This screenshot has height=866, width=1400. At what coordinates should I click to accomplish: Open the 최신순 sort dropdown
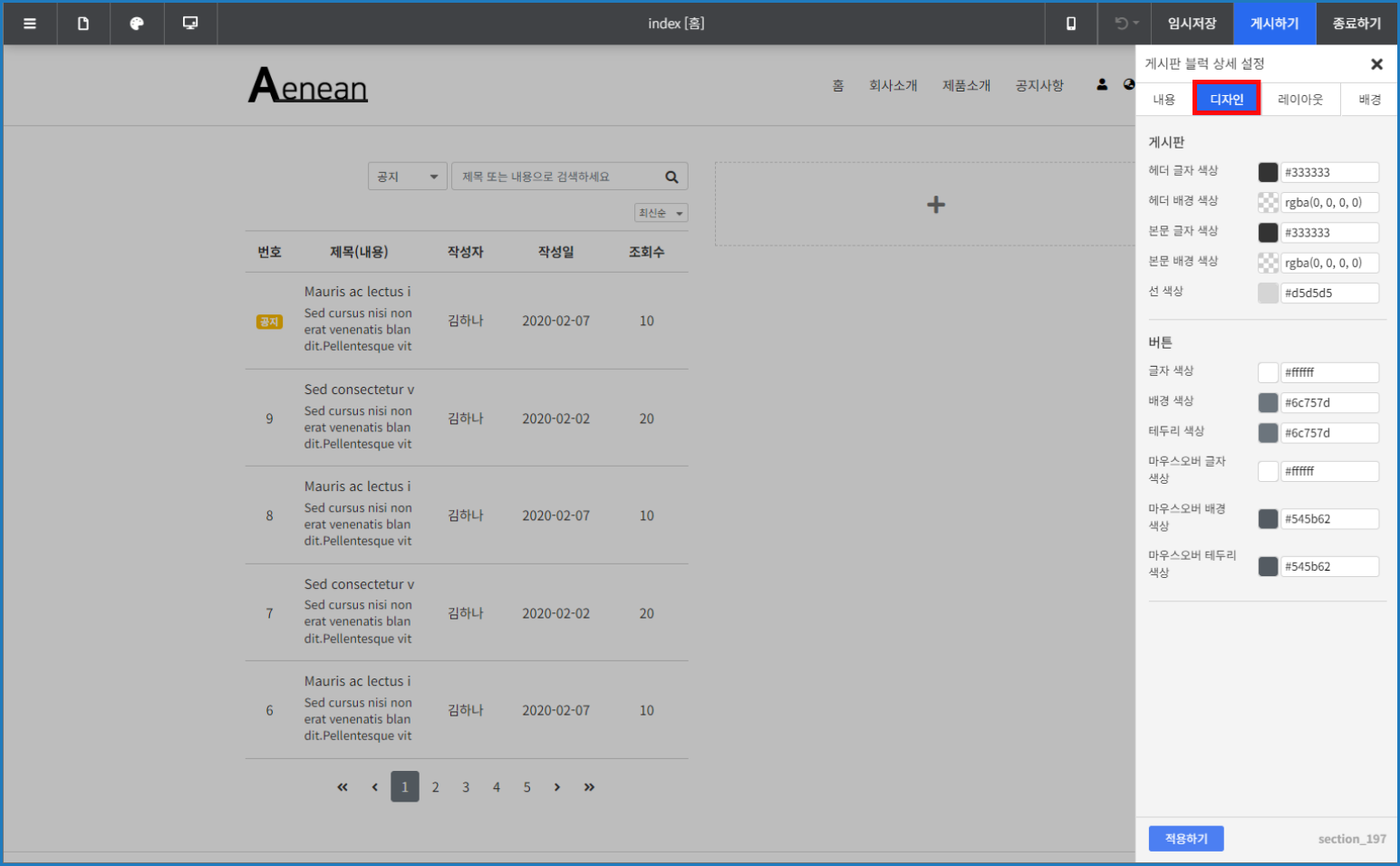661,213
